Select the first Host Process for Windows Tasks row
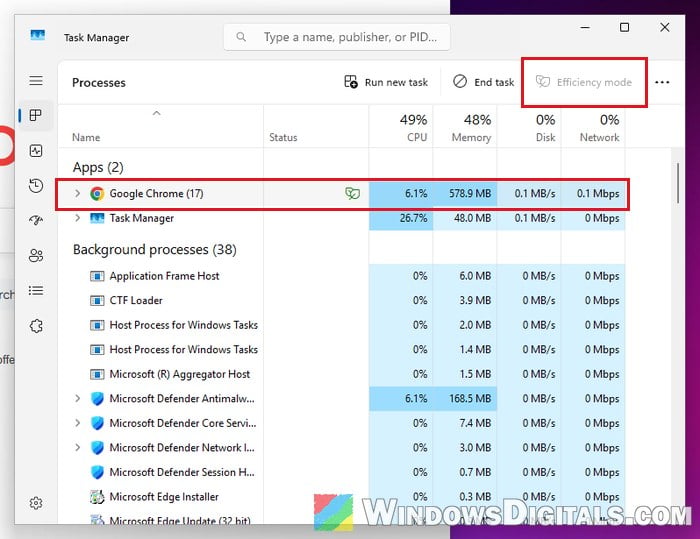Viewport: 700px width, 539px height. tap(342, 325)
